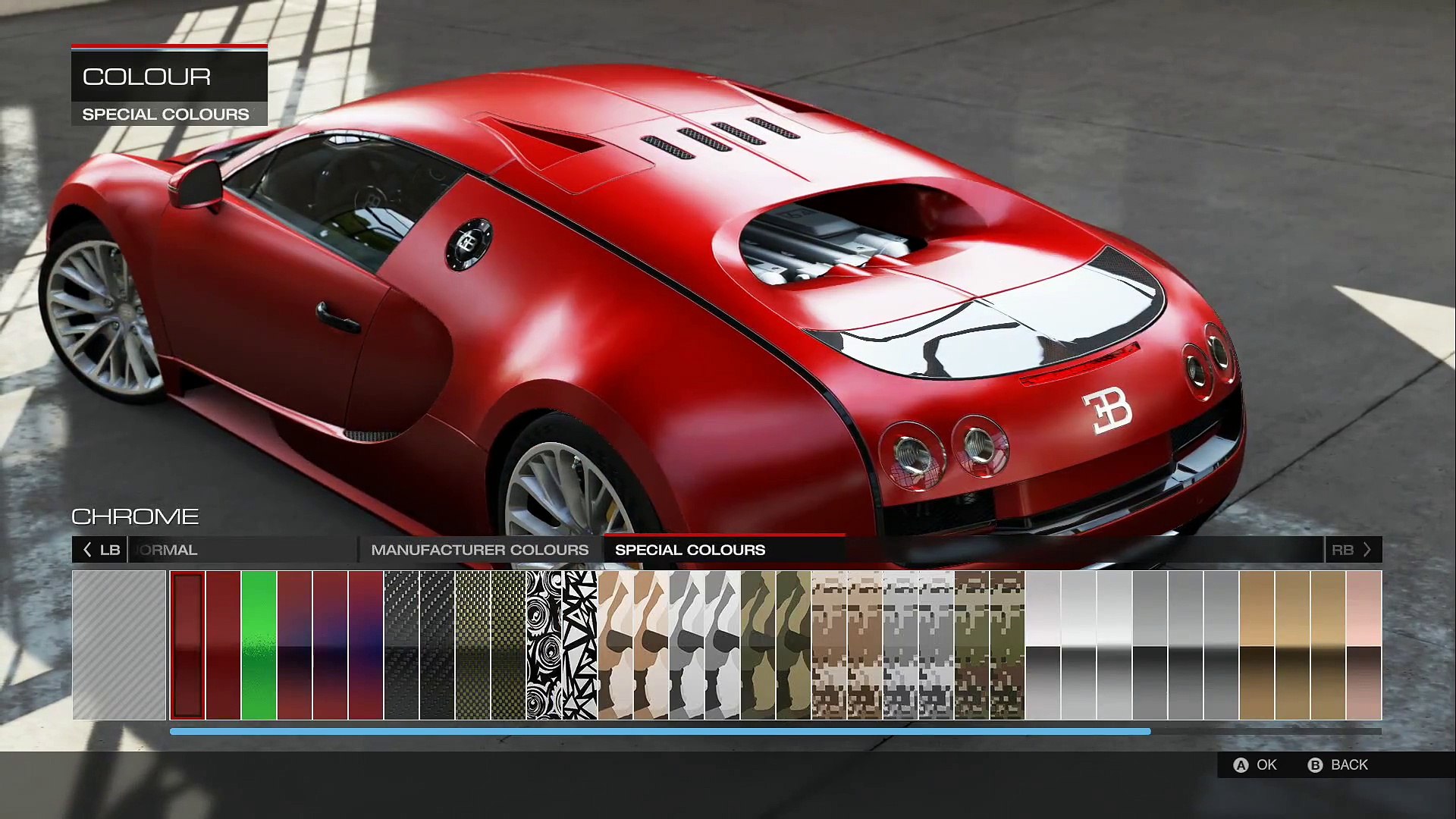Select the first gold chrome swatch
The image size is (1456, 819).
click(x=1257, y=645)
